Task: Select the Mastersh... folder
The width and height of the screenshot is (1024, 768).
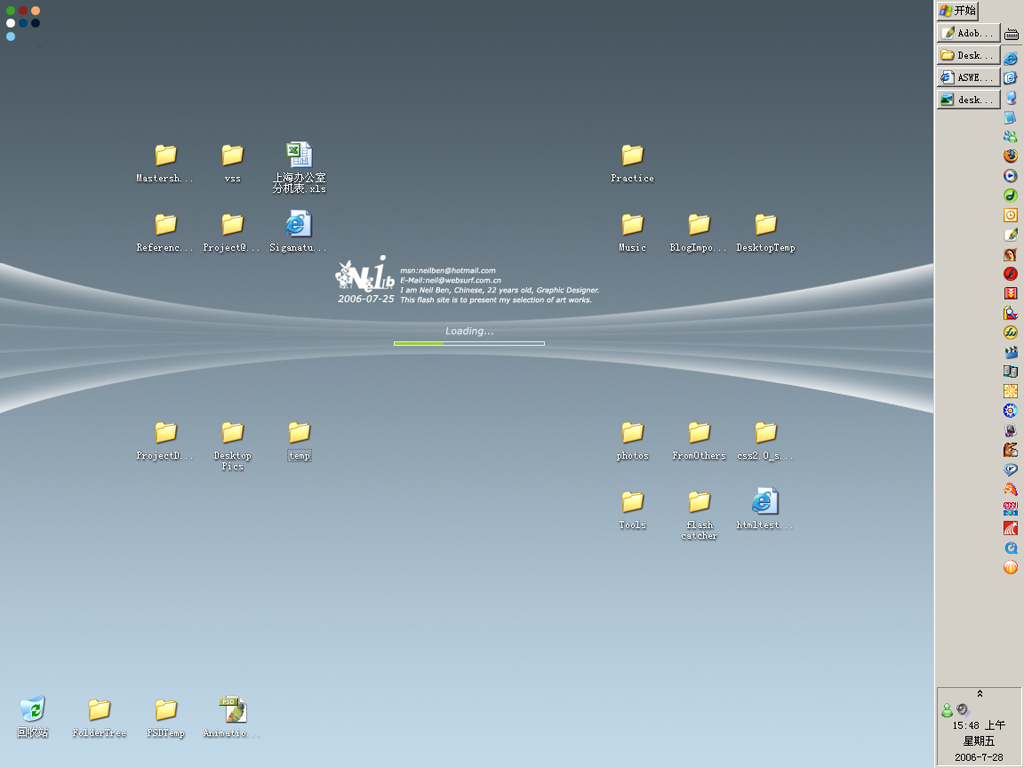Action: click(165, 163)
